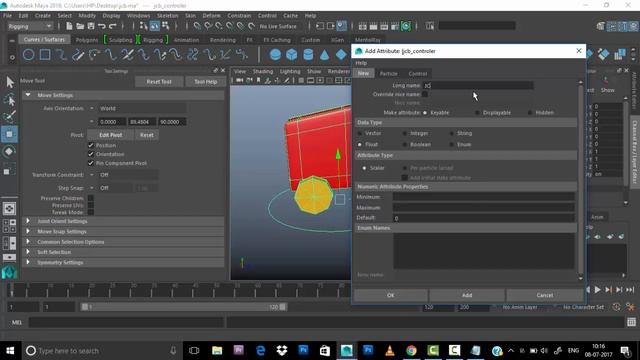Click in the Long name field
640x360 pixels.
(x=478, y=86)
